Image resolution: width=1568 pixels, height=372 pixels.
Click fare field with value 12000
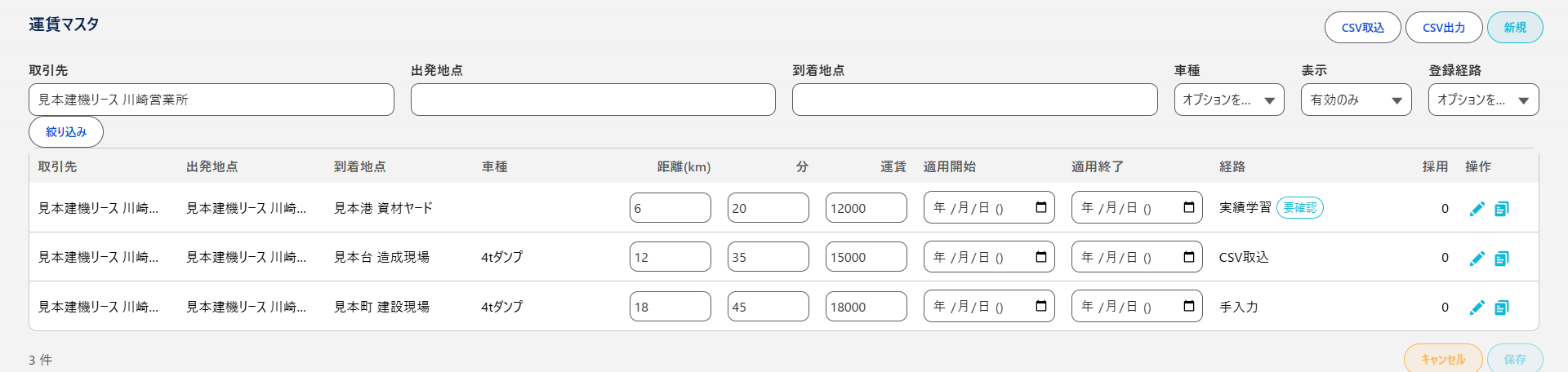tap(866, 208)
